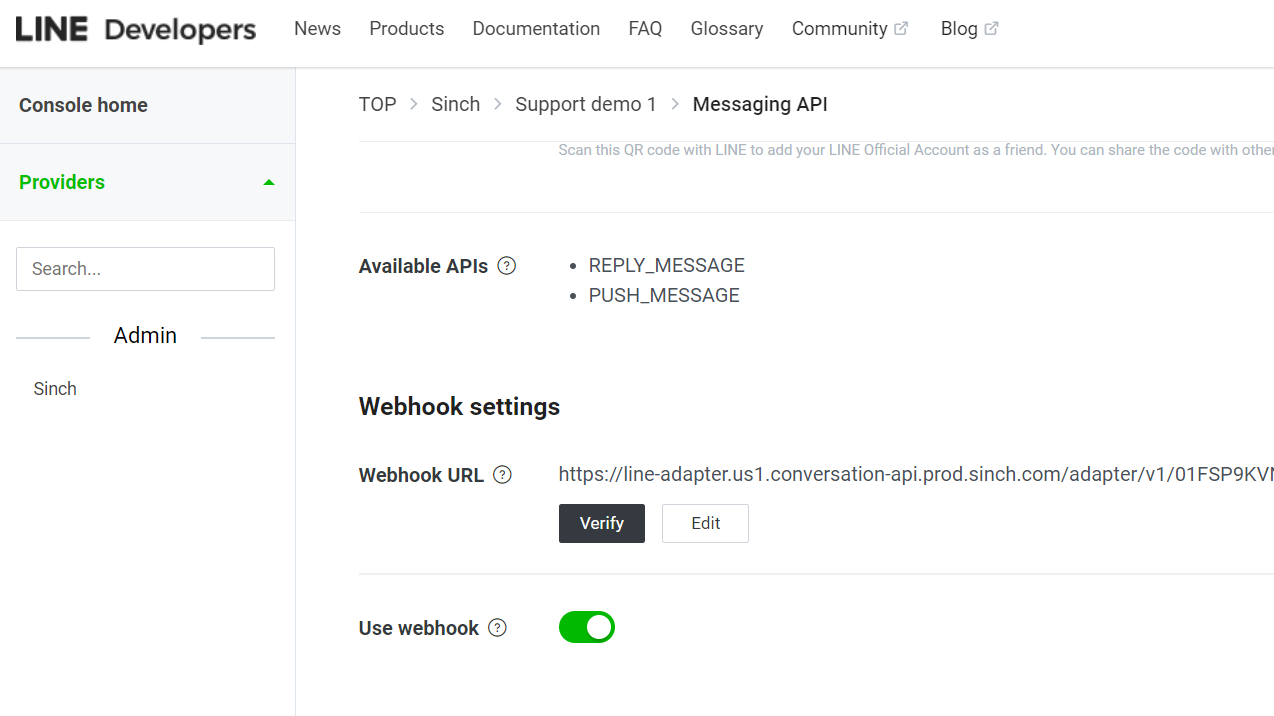The width and height of the screenshot is (1274, 716).
Task: Open Community via its external link icon
Action: pos(902,28)
